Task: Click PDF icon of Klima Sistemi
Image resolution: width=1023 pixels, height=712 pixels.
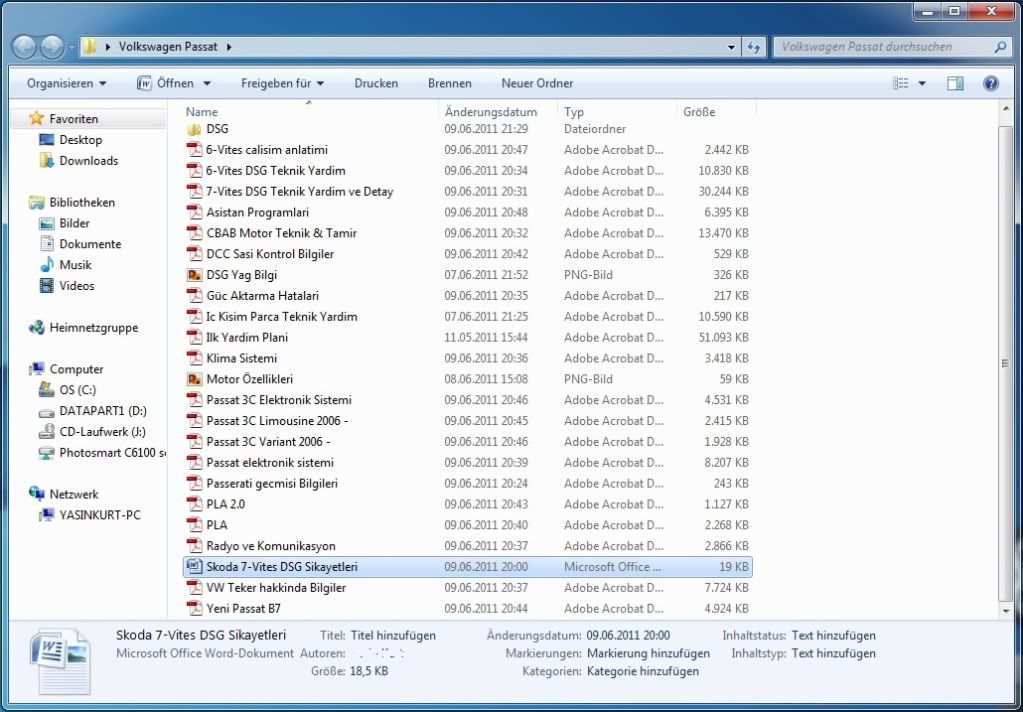Action: [x=194, y=358]
